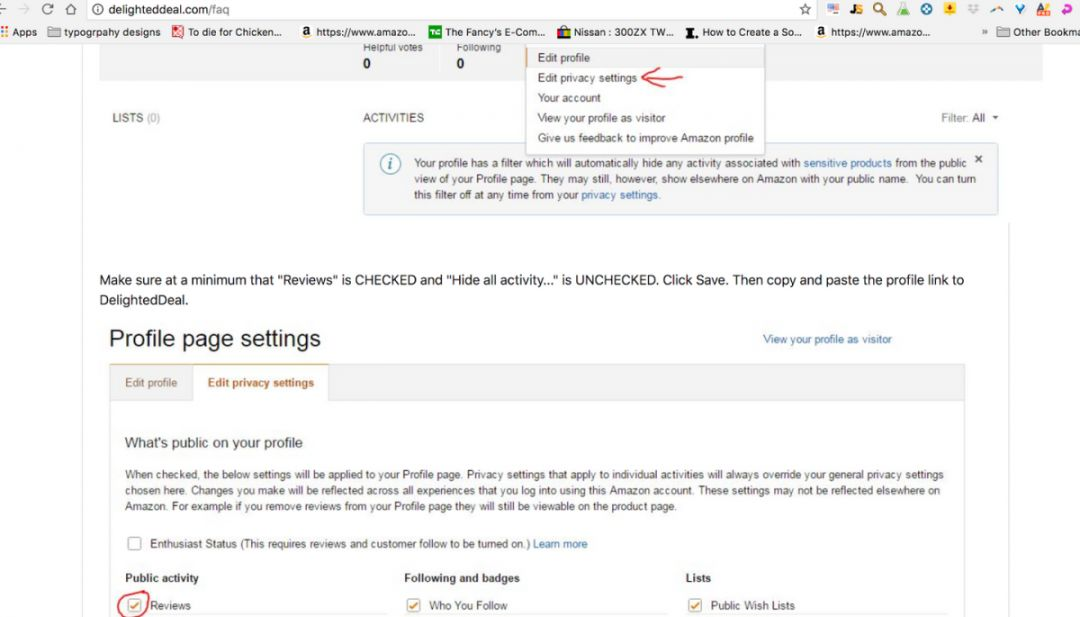Click the LISTS (0) heading
Viewport: 1080px width, 617px height.
pos(136,118)
